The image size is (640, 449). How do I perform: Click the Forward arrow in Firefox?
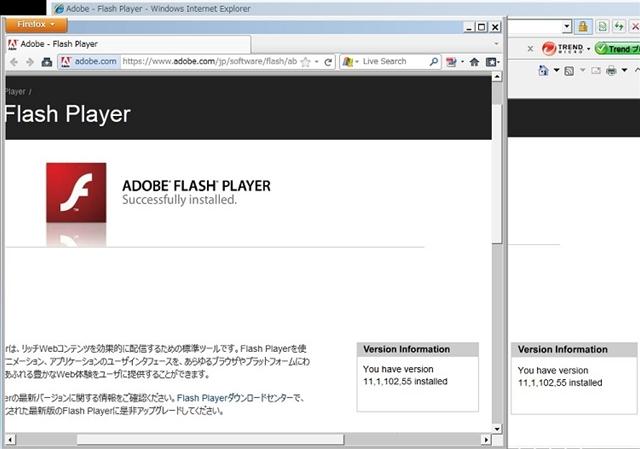click(30, 62)
